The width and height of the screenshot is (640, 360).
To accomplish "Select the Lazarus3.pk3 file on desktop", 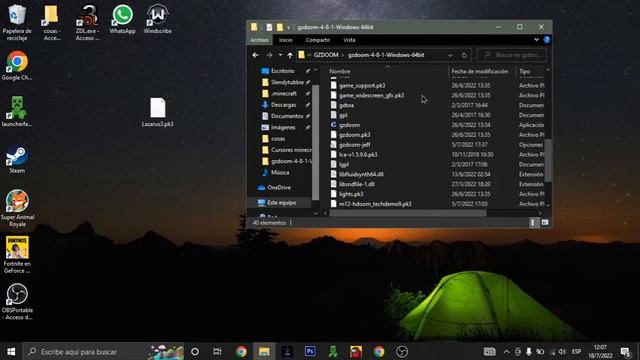I will pyautogui.click(x=158, y=112).
